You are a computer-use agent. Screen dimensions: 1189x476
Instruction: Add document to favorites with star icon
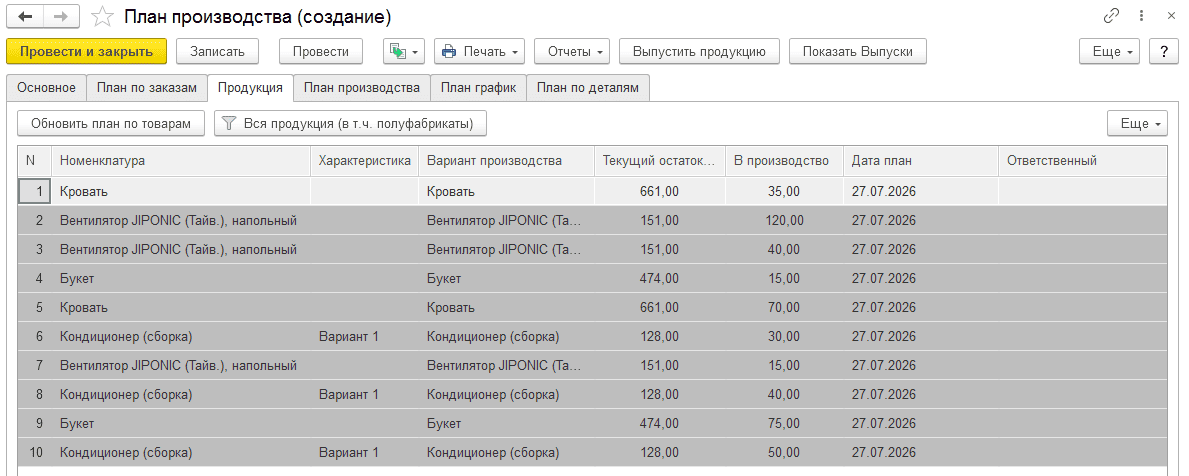102,16
